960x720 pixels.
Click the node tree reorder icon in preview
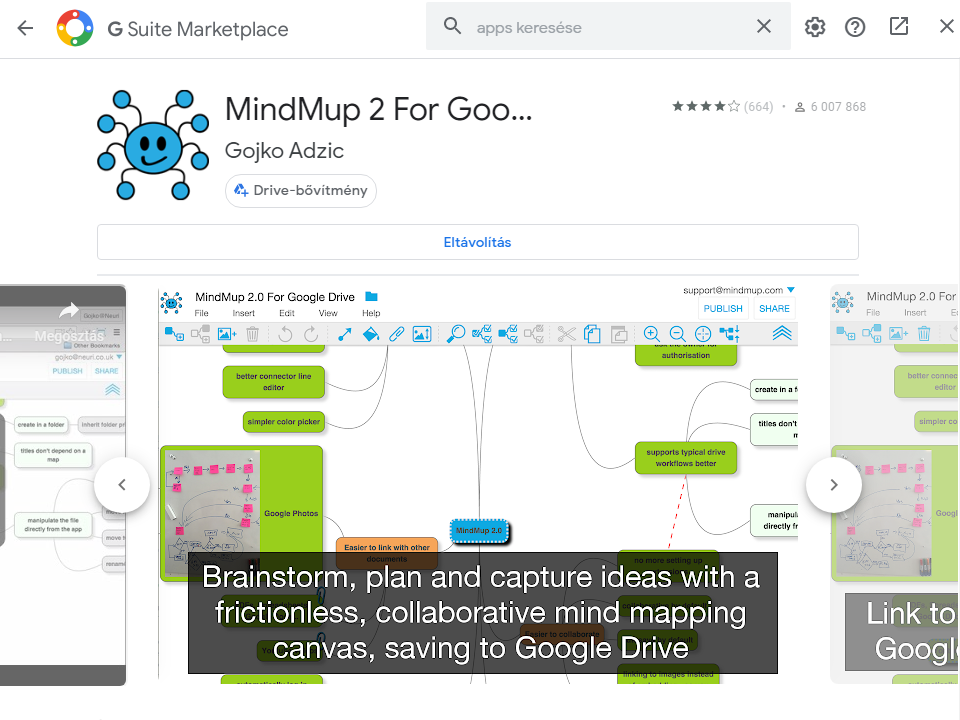(729, 334)
